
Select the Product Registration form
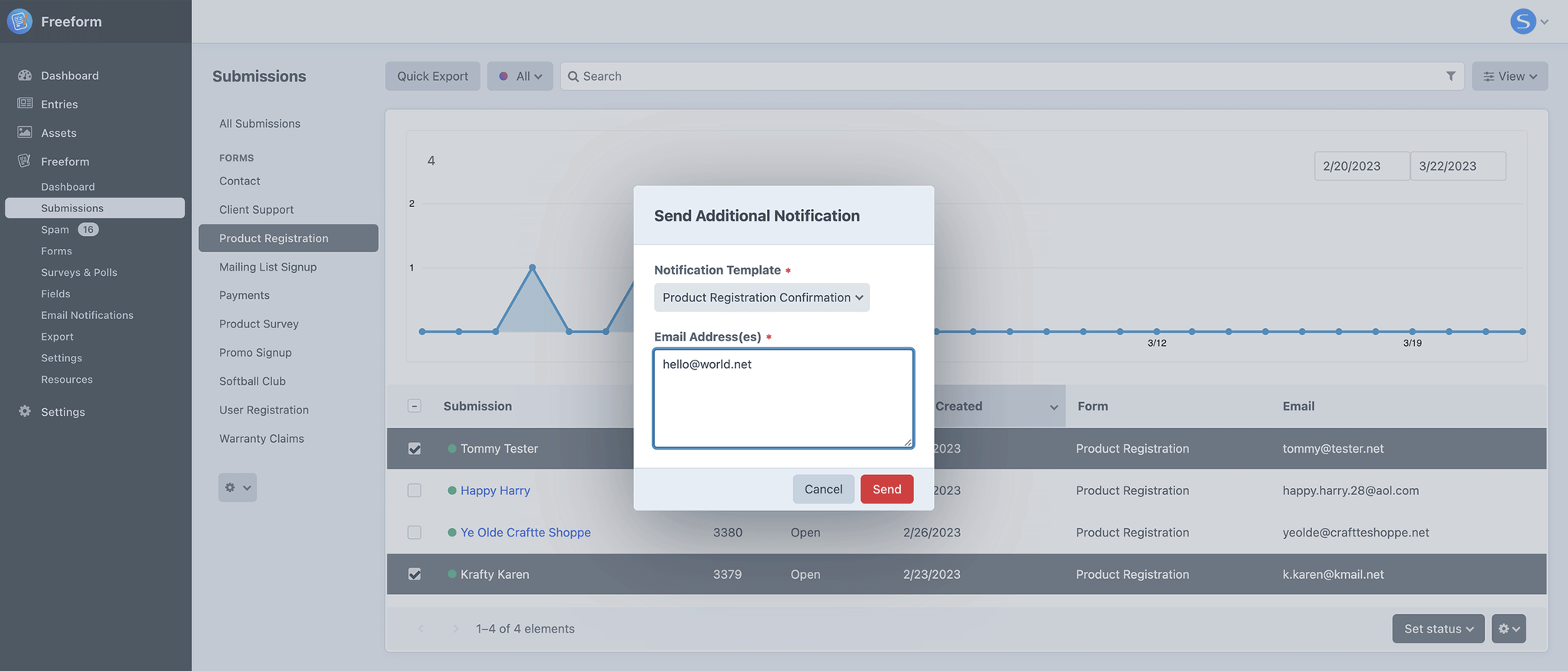288,238
